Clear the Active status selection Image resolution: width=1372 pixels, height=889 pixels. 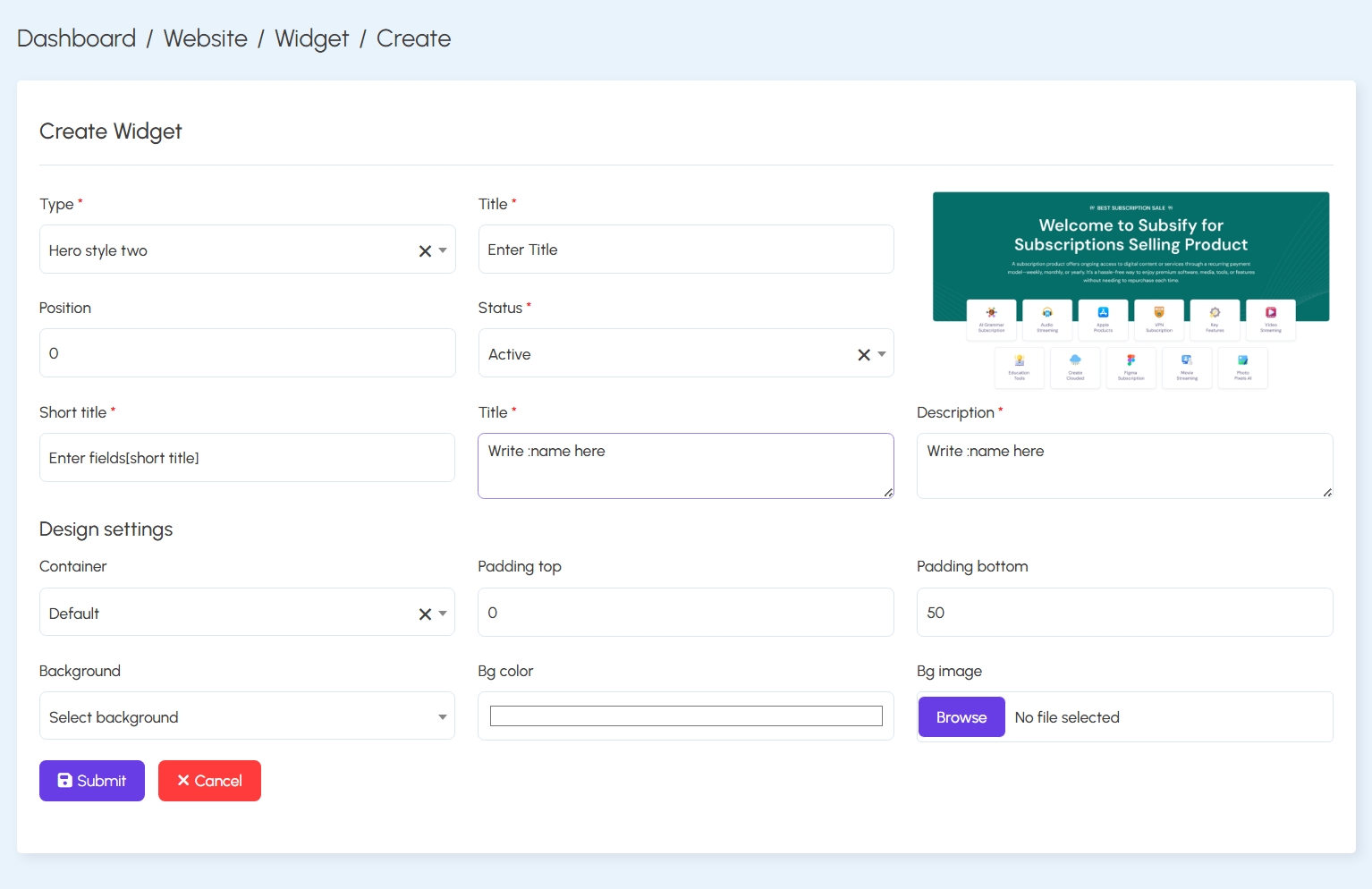[864, 355]
